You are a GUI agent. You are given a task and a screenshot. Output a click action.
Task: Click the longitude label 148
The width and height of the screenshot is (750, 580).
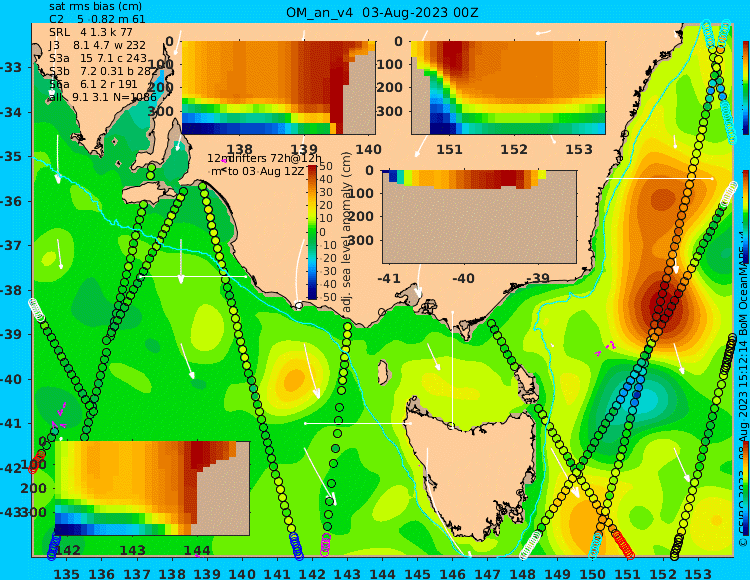pos(522,573)
